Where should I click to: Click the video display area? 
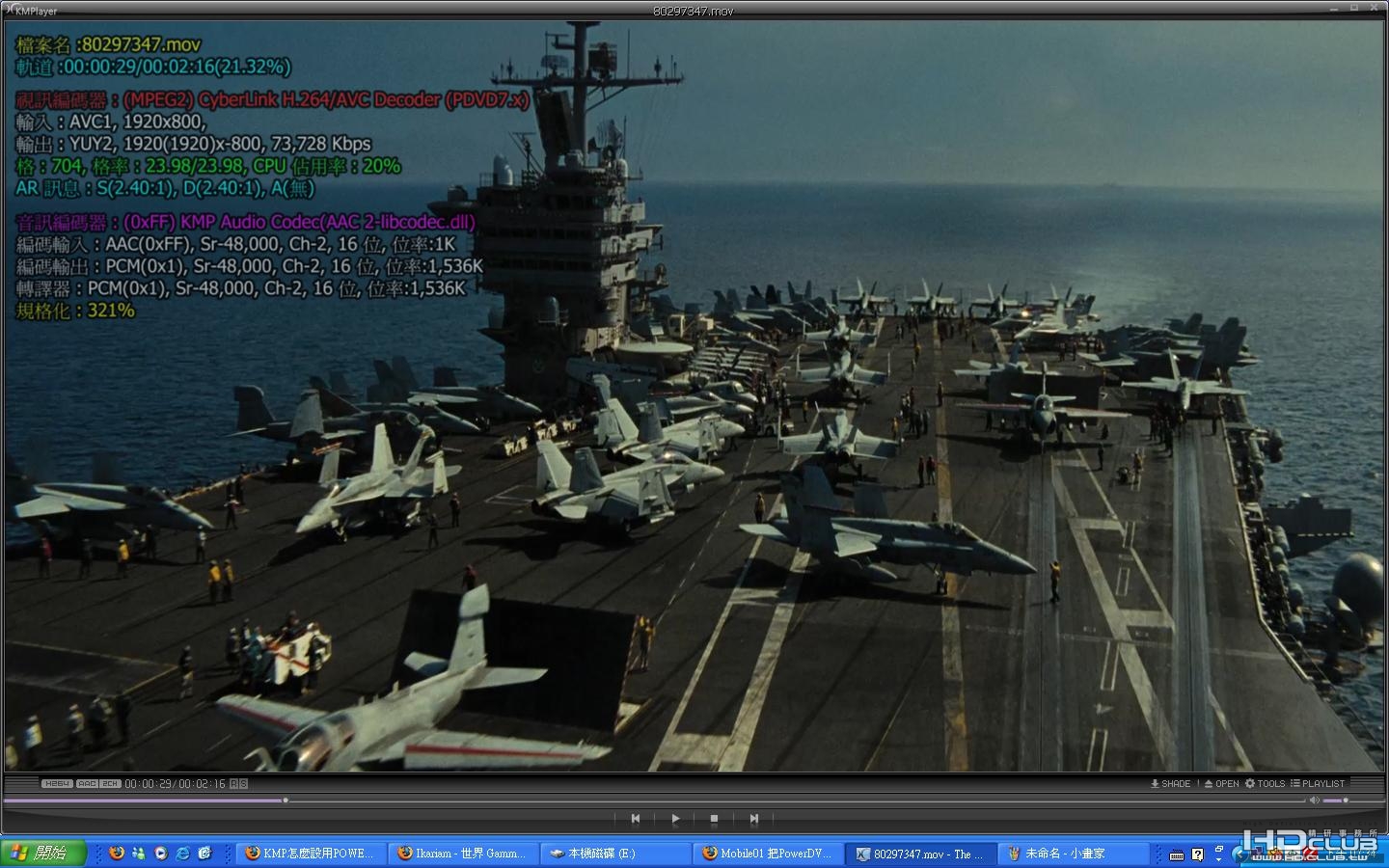coord(694,395)
